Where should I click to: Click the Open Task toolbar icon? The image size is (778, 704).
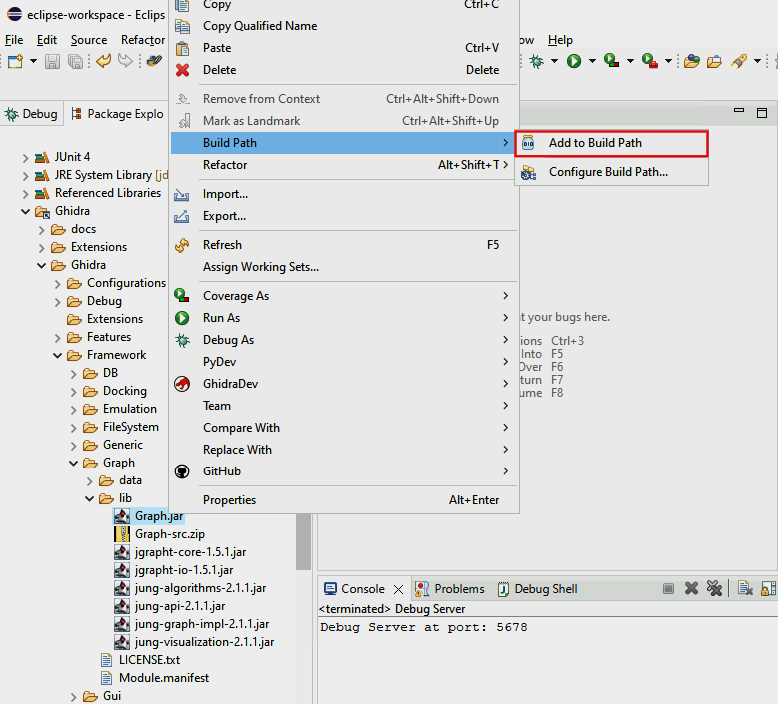[714, 61]
